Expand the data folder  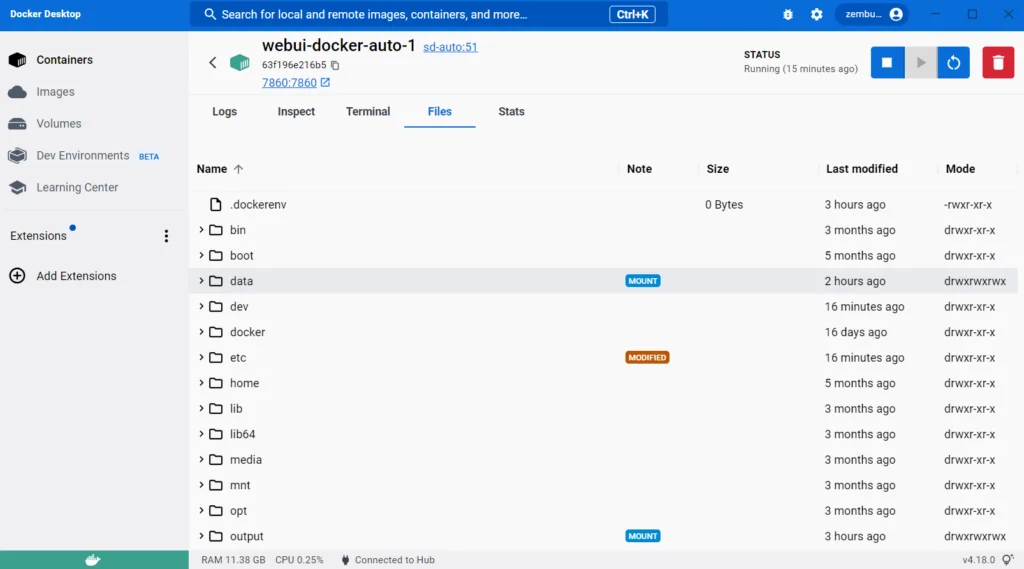click(x=201, y=281)
